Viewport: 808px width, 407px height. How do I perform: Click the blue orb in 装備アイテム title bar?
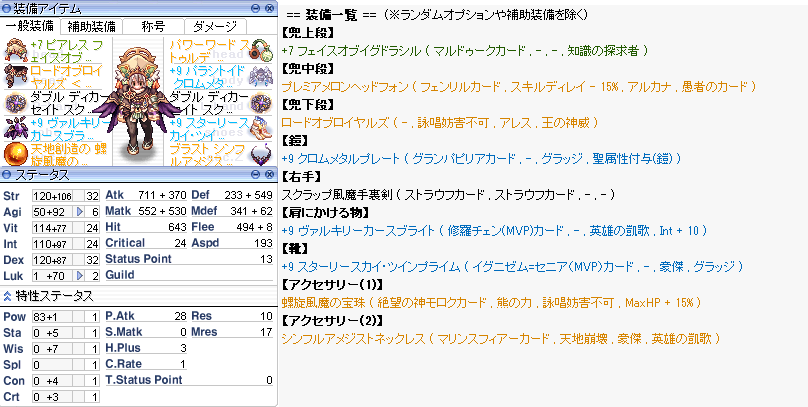(6, 8)
